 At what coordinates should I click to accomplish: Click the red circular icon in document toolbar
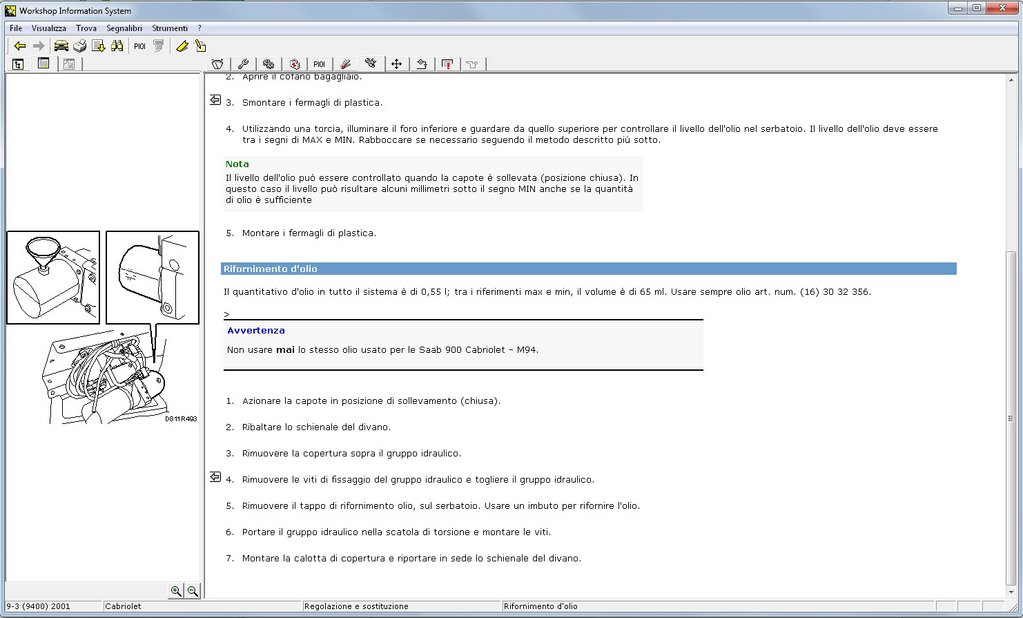pyautogui.click(x=294, y=64)
